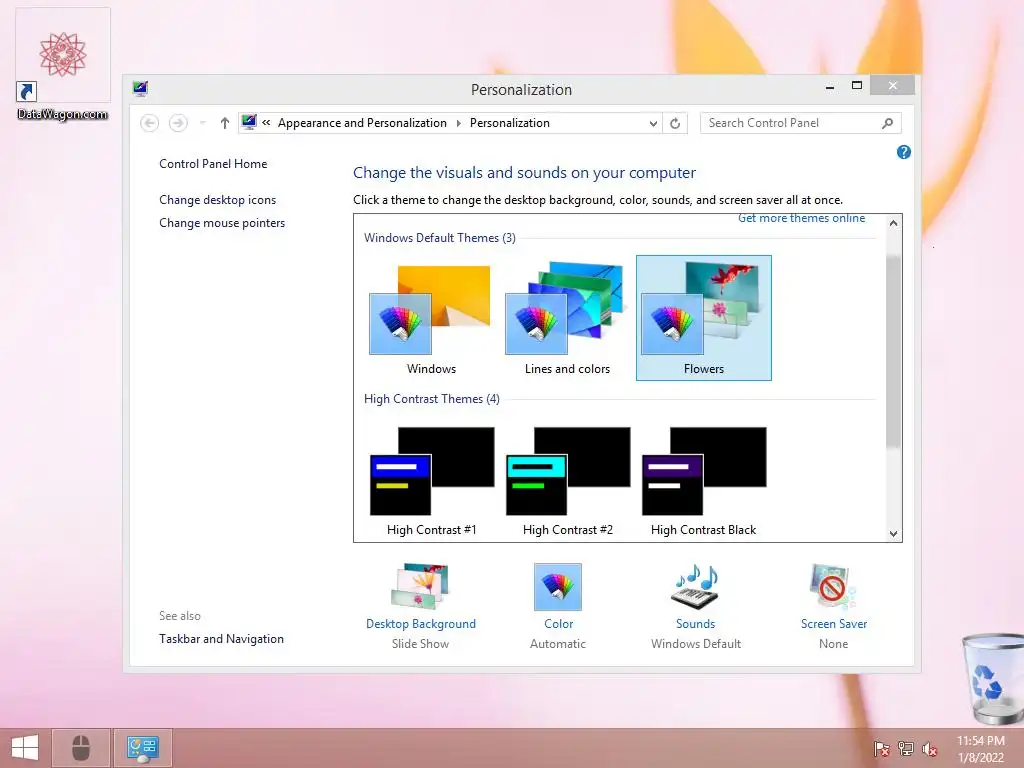Click the Forward navigation arrow
This screenshot has height=768, width=1024.
point(178,123)
